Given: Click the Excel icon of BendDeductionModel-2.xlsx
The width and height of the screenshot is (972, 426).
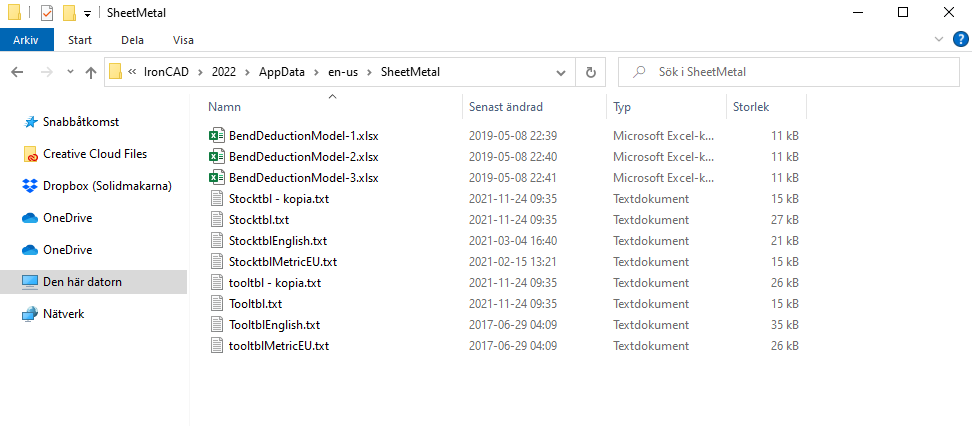Looking at the screenshot, I should pos(216,157).
